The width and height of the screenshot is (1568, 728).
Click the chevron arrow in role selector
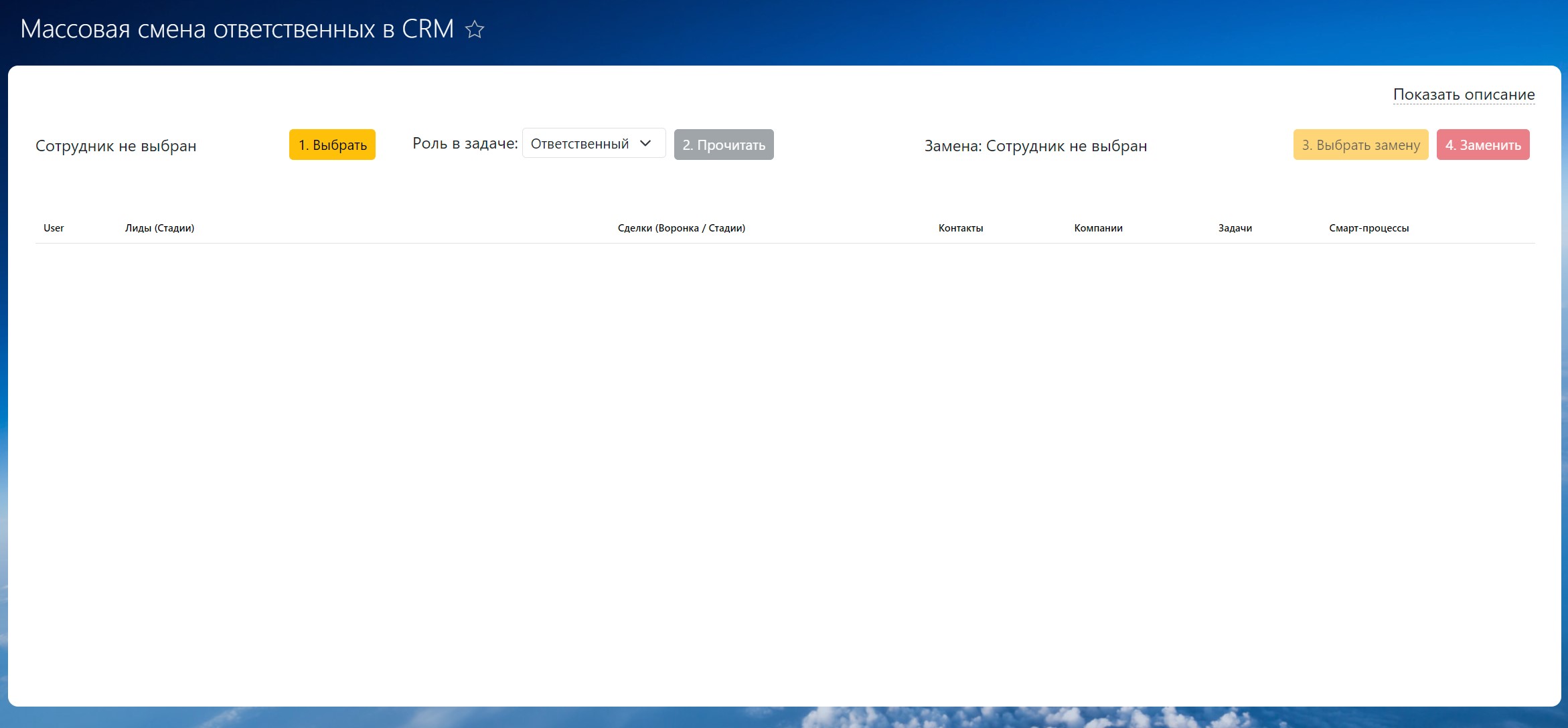645,144
